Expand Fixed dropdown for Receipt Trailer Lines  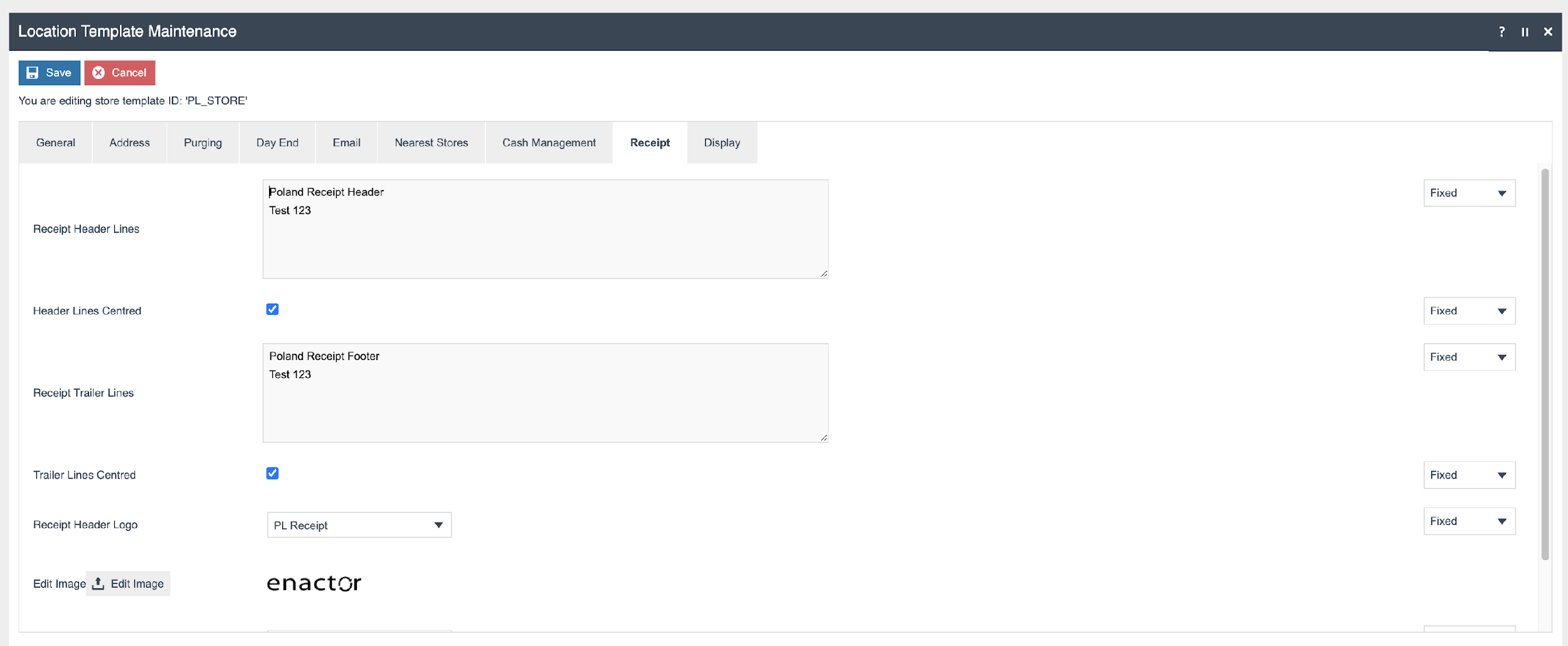(1469, 357)
